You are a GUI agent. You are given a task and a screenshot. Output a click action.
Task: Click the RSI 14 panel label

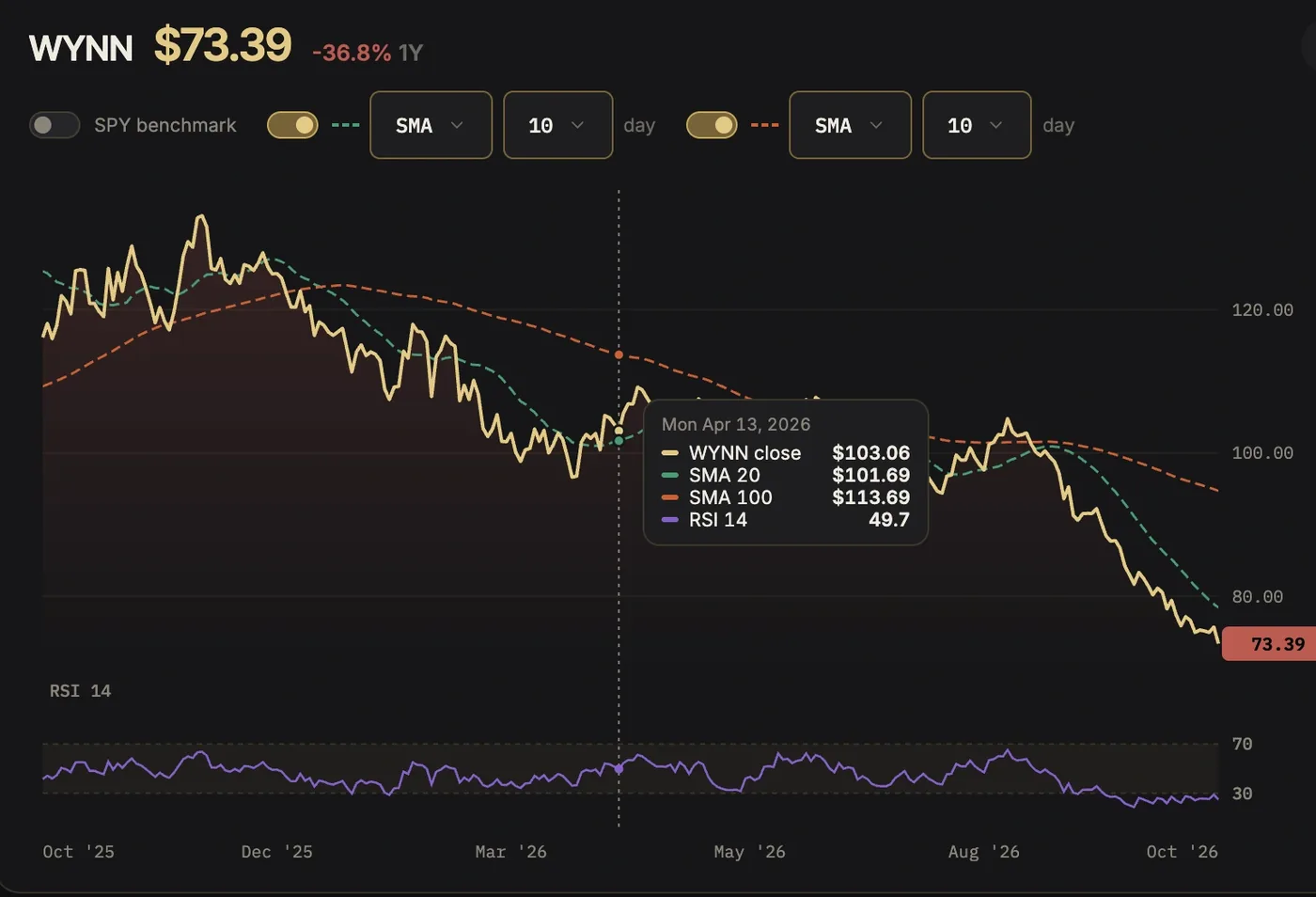coord(80,691)
